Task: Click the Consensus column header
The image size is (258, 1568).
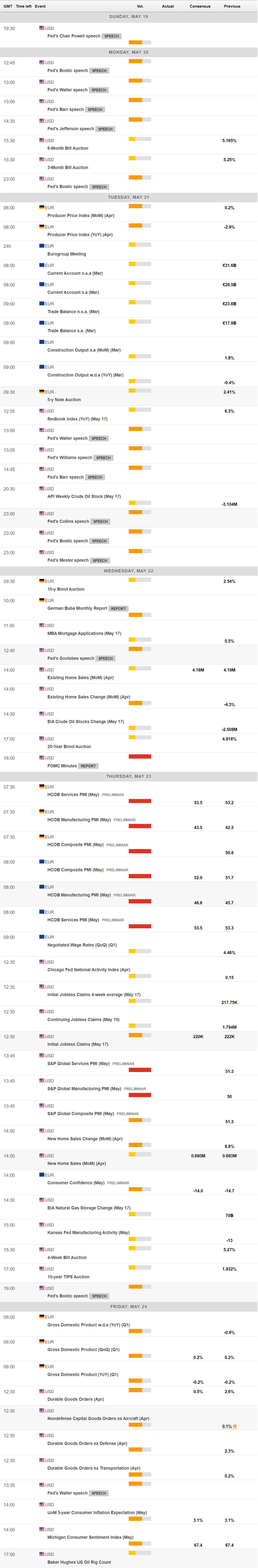Action: [x=200, y=6]
